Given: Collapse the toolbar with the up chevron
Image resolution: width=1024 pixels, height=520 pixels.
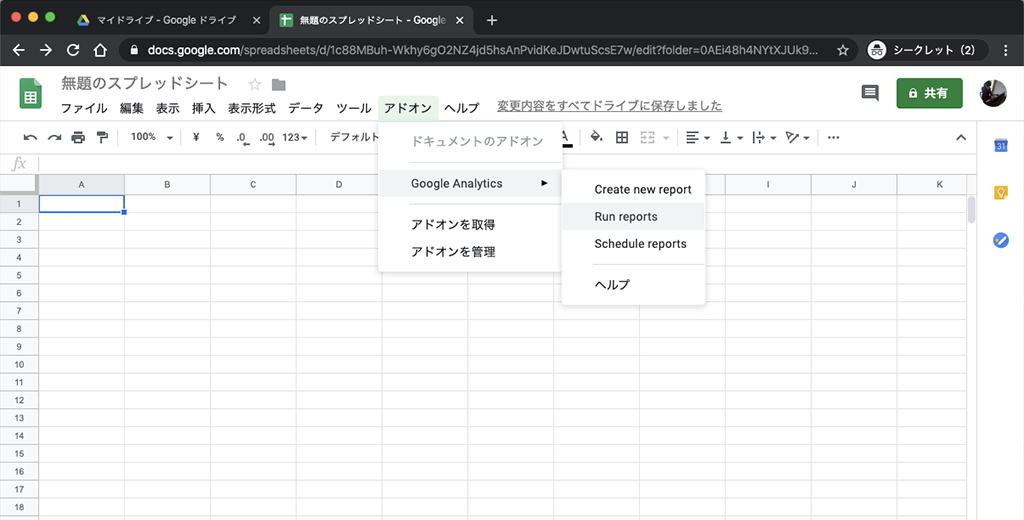Looking at the screenshot, I should tap(961, 137).
